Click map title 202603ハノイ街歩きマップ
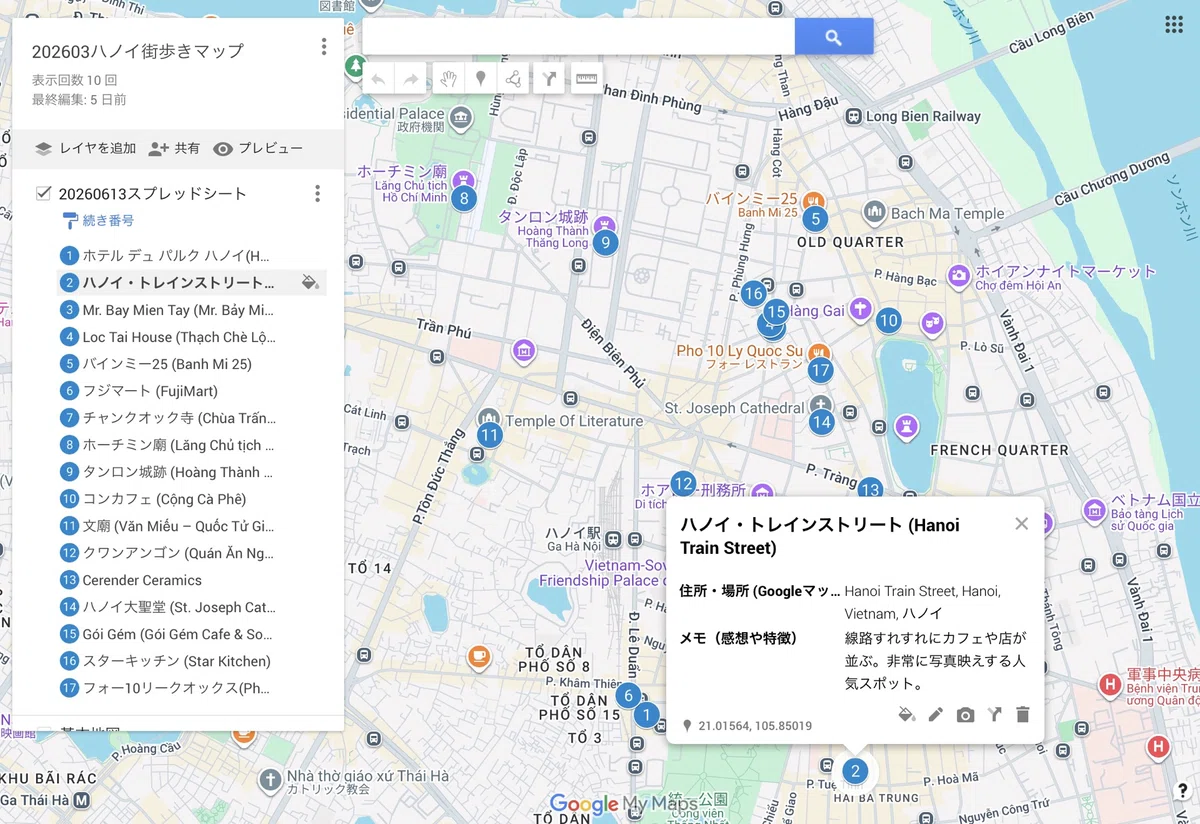Image resolution: width=1200 pixels, height=824 pixels. coord(138,51)
